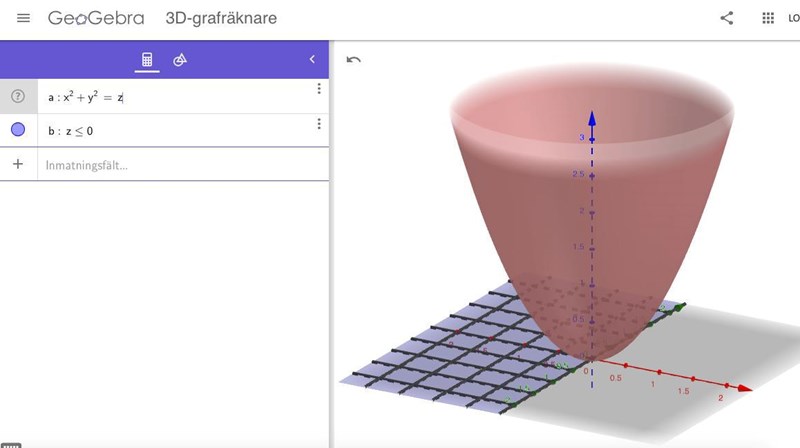The image size is (800, 448).
Task: Collapse the algebra side panel
Action: (312, 60)
